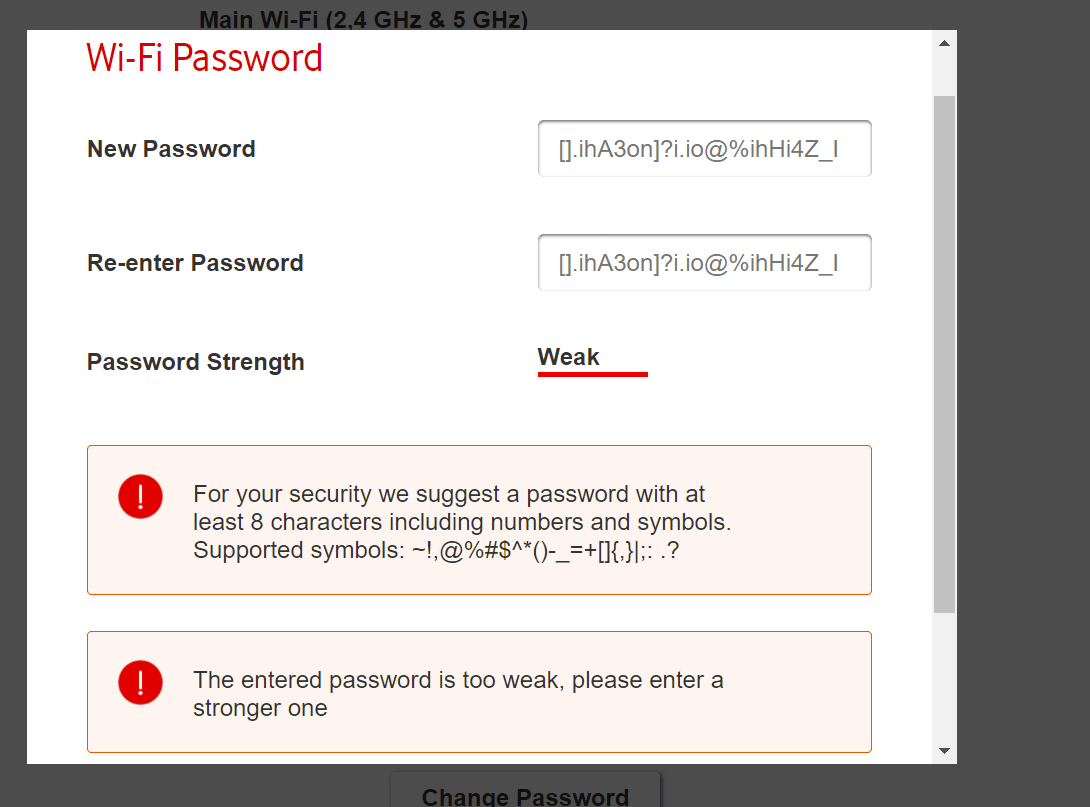The height and width of the screenshot is (807, 1090).
Task: Click the password symbols suggestion message box
Action: (x=480, y=520)
